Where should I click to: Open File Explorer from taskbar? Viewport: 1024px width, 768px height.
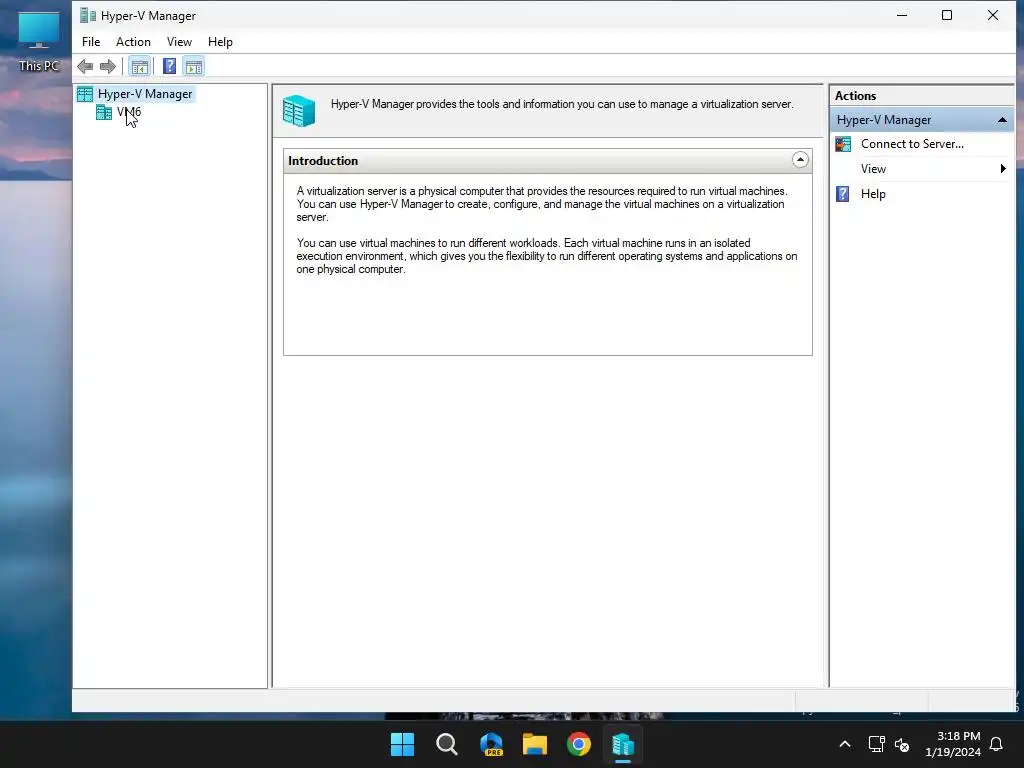click(535, 744)
